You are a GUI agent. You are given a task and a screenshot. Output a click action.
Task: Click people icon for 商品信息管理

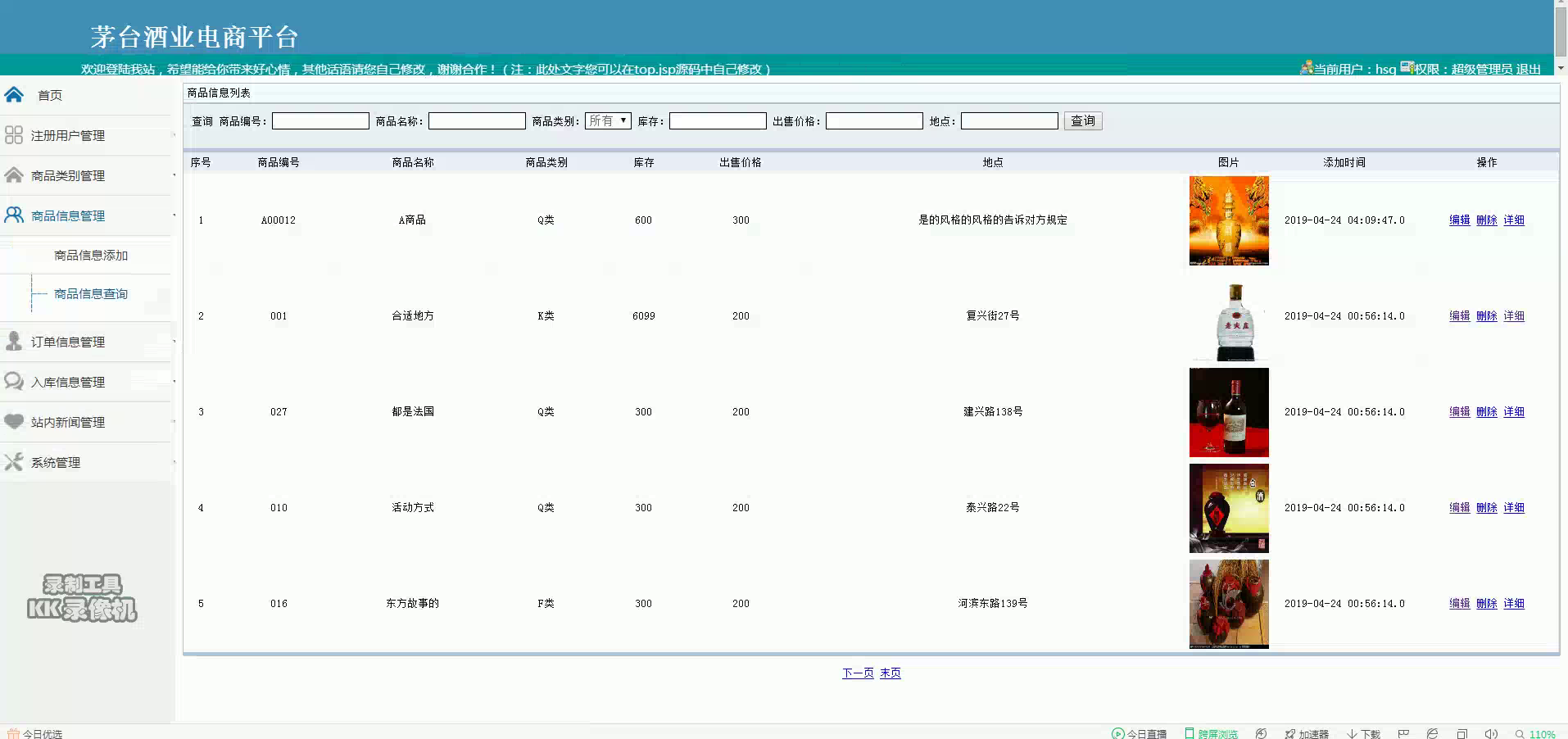click(14, 215)
